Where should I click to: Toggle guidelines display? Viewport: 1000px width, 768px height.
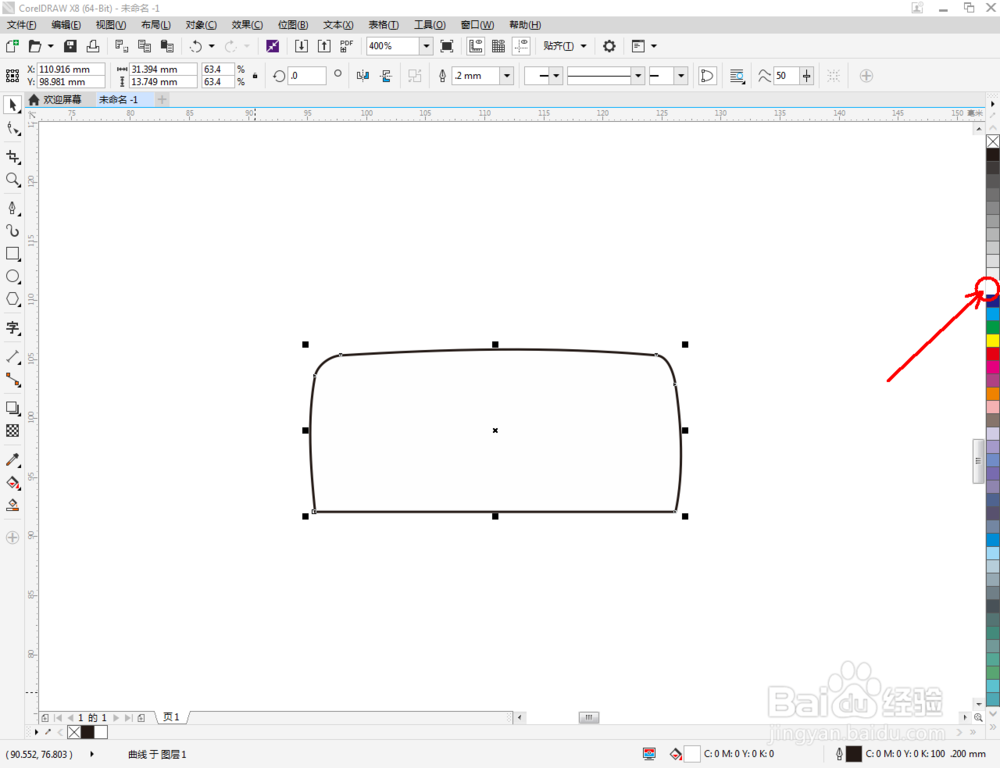522,46
